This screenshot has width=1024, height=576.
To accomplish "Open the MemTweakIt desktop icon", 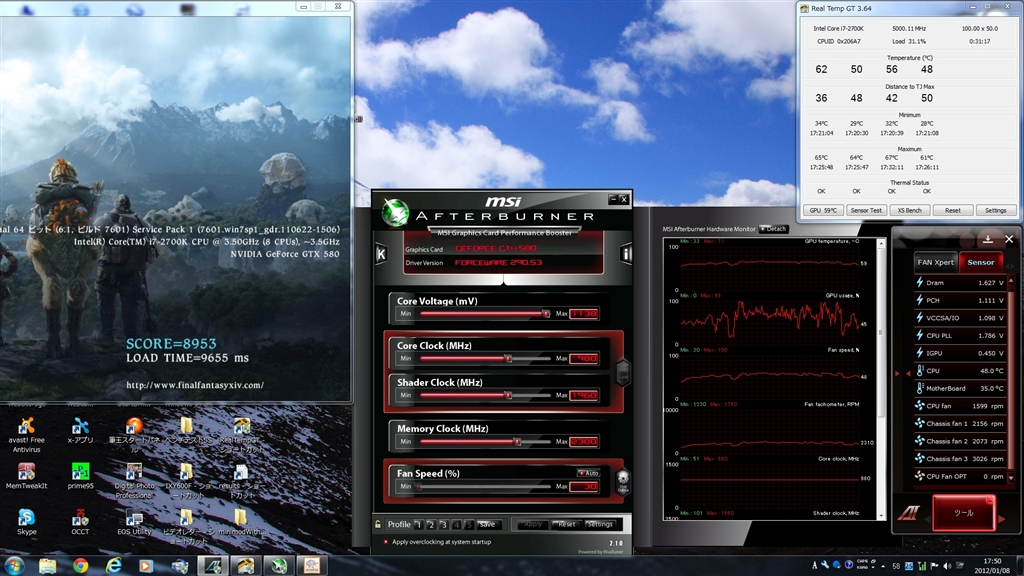I will click(26, 477).
